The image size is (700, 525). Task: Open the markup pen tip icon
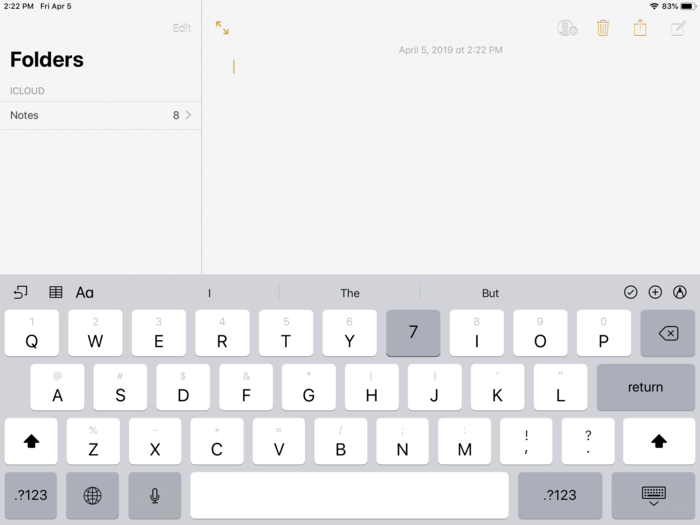pyautogui.click(x=679, y=292)
